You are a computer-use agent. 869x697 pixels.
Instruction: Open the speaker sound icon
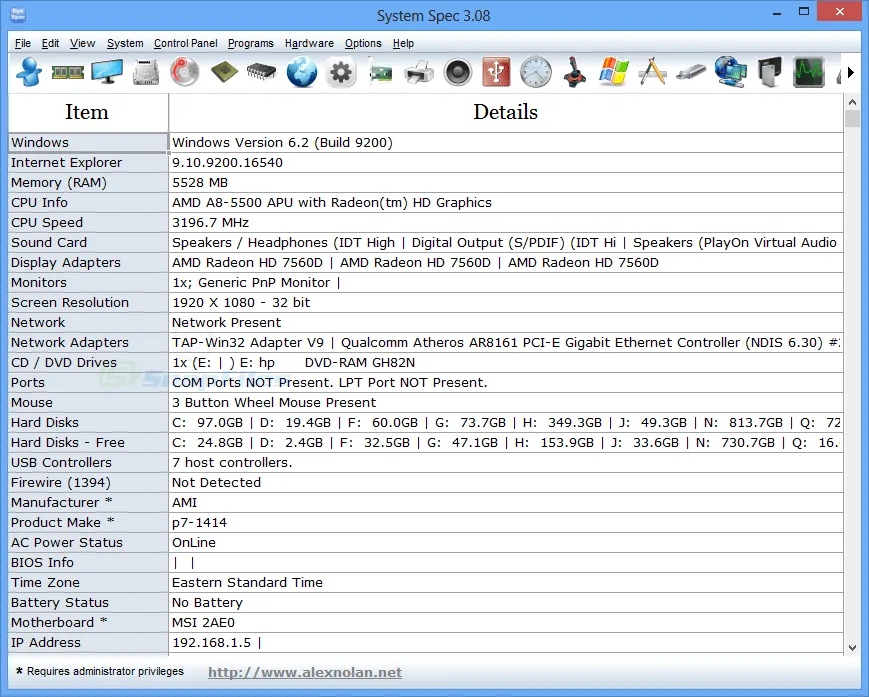tap(458, 72)
